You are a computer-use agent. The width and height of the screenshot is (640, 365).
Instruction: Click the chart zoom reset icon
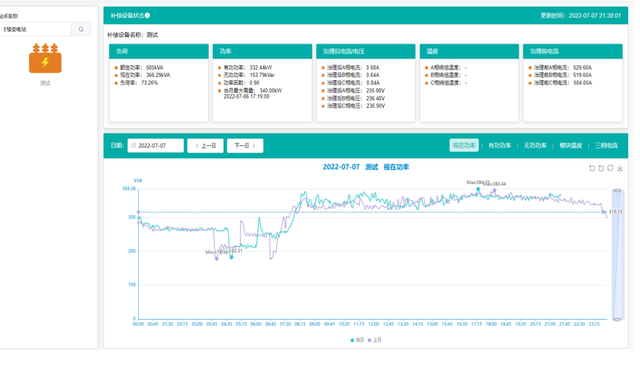[x=601, y=168]
